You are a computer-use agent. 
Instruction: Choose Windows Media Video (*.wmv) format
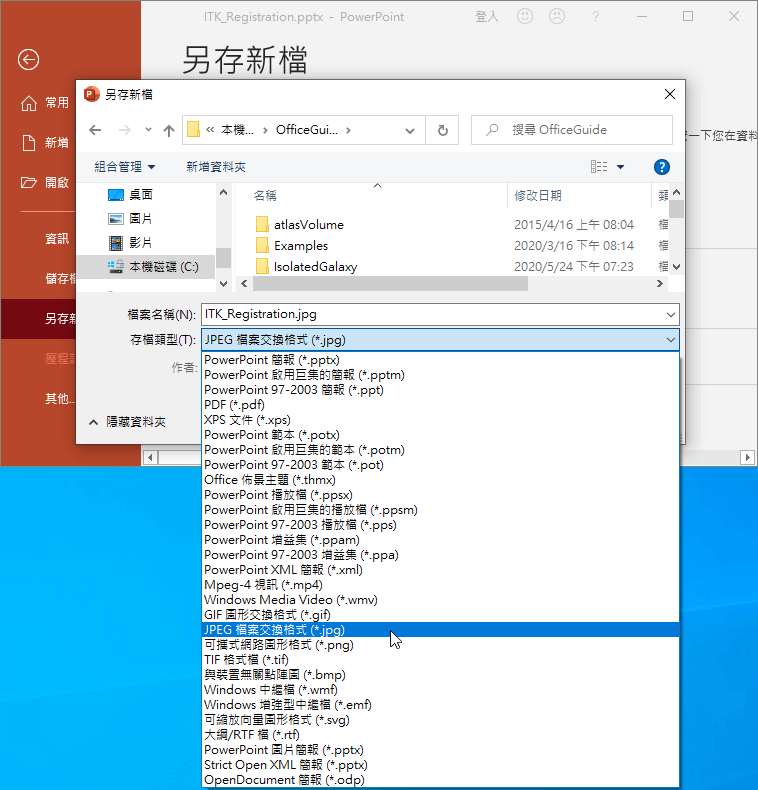(440, 600)
